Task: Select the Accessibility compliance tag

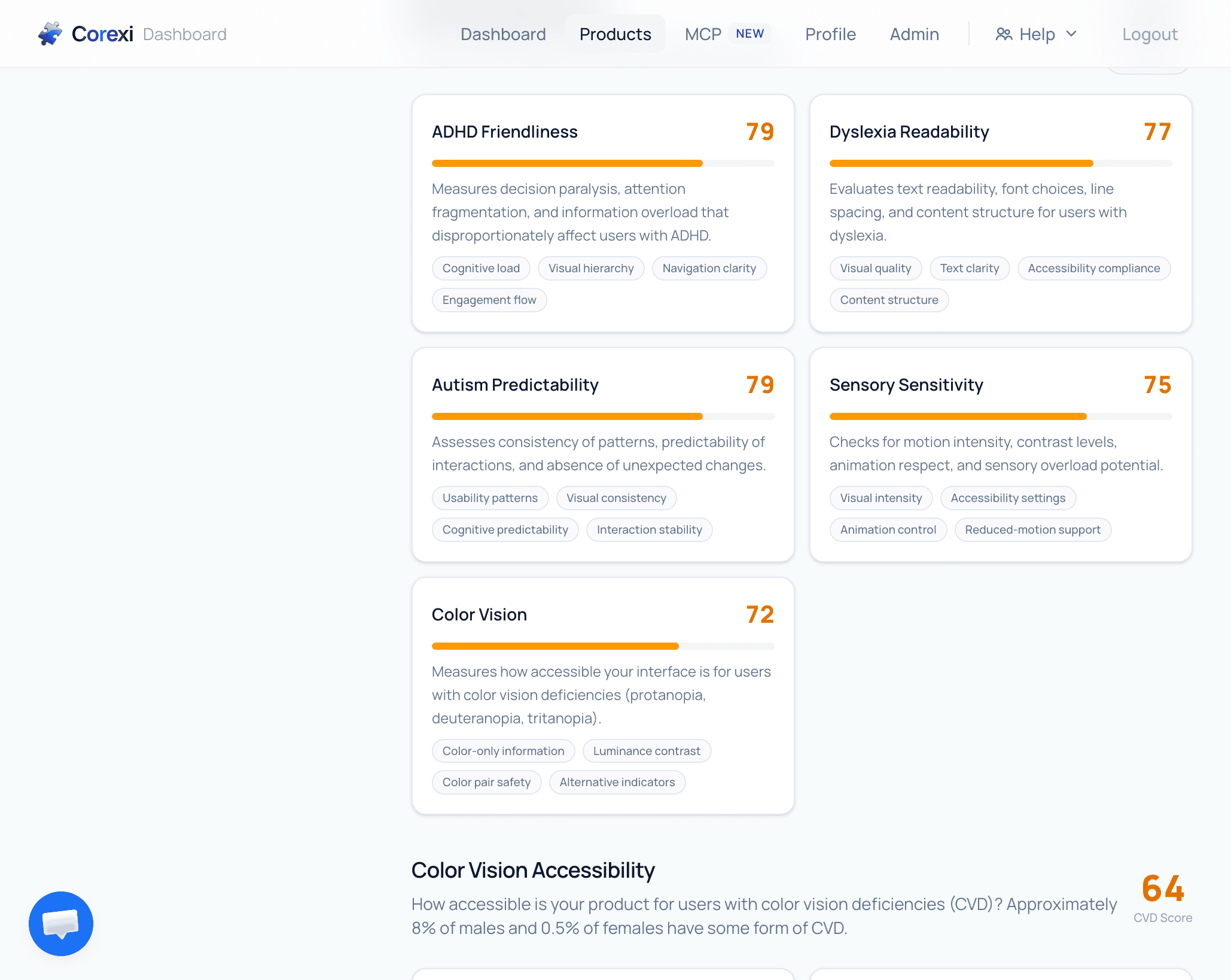Action: pos(1093,268)
